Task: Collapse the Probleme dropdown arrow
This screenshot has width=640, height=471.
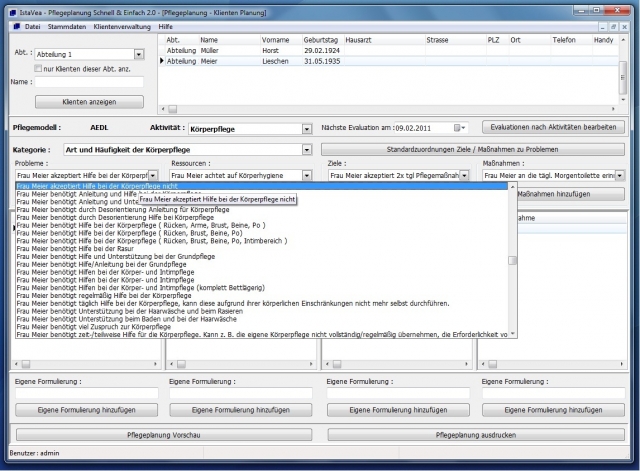Action: tap(153, 176)
